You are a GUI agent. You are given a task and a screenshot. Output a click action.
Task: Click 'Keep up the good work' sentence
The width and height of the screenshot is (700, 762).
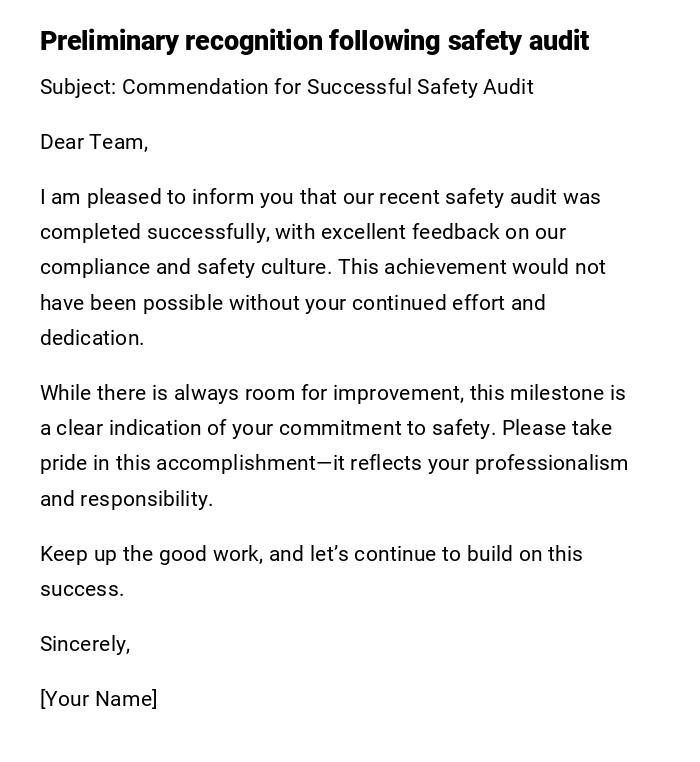click(x=151, y=554)
